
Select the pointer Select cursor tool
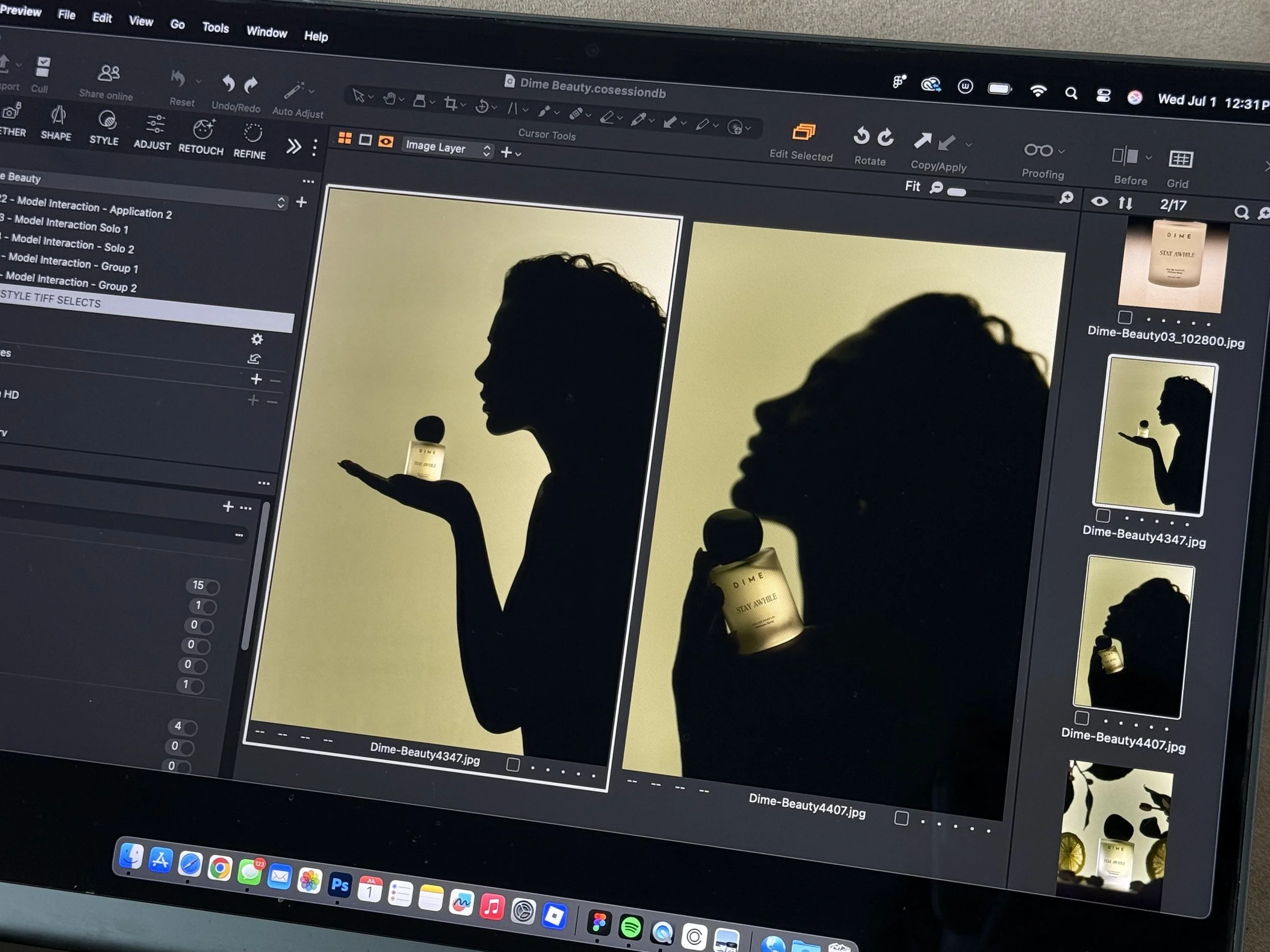coord(358,95)
